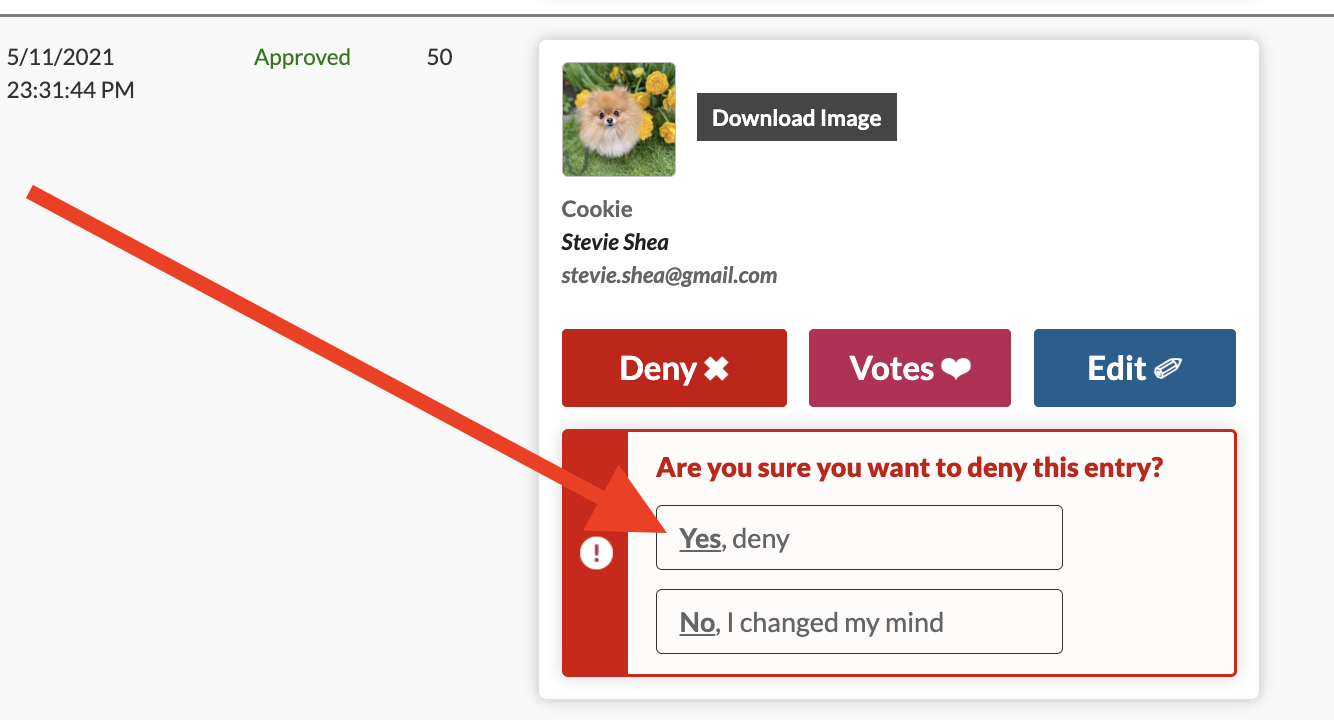Click the heart icon on Votes button
The height and width of the screenshot is (720, 1334).
point(956,369)
